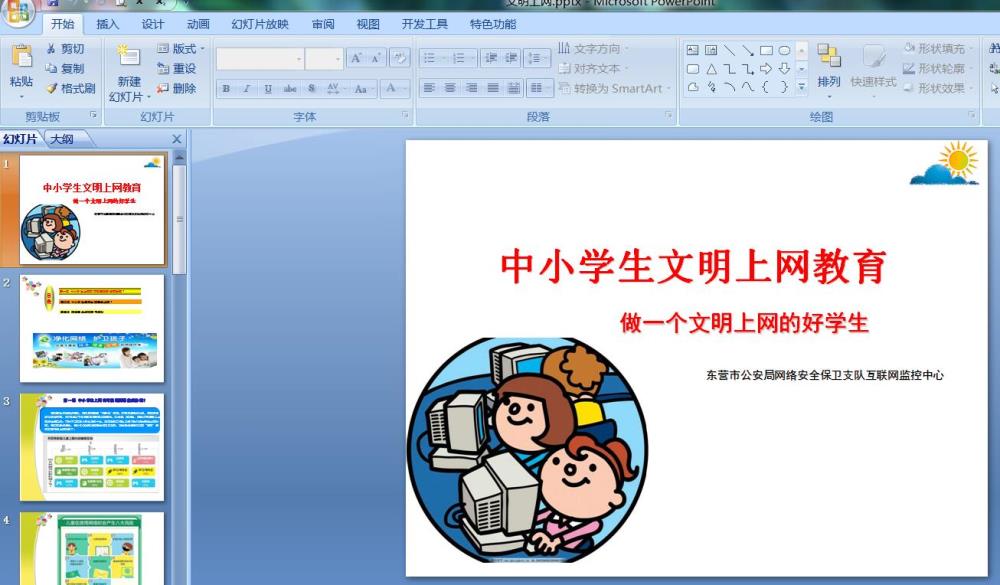Viewport: 1000px width, 585px height.
Task: Click the Decrease Indent icon
Action: tap(491, 58)
